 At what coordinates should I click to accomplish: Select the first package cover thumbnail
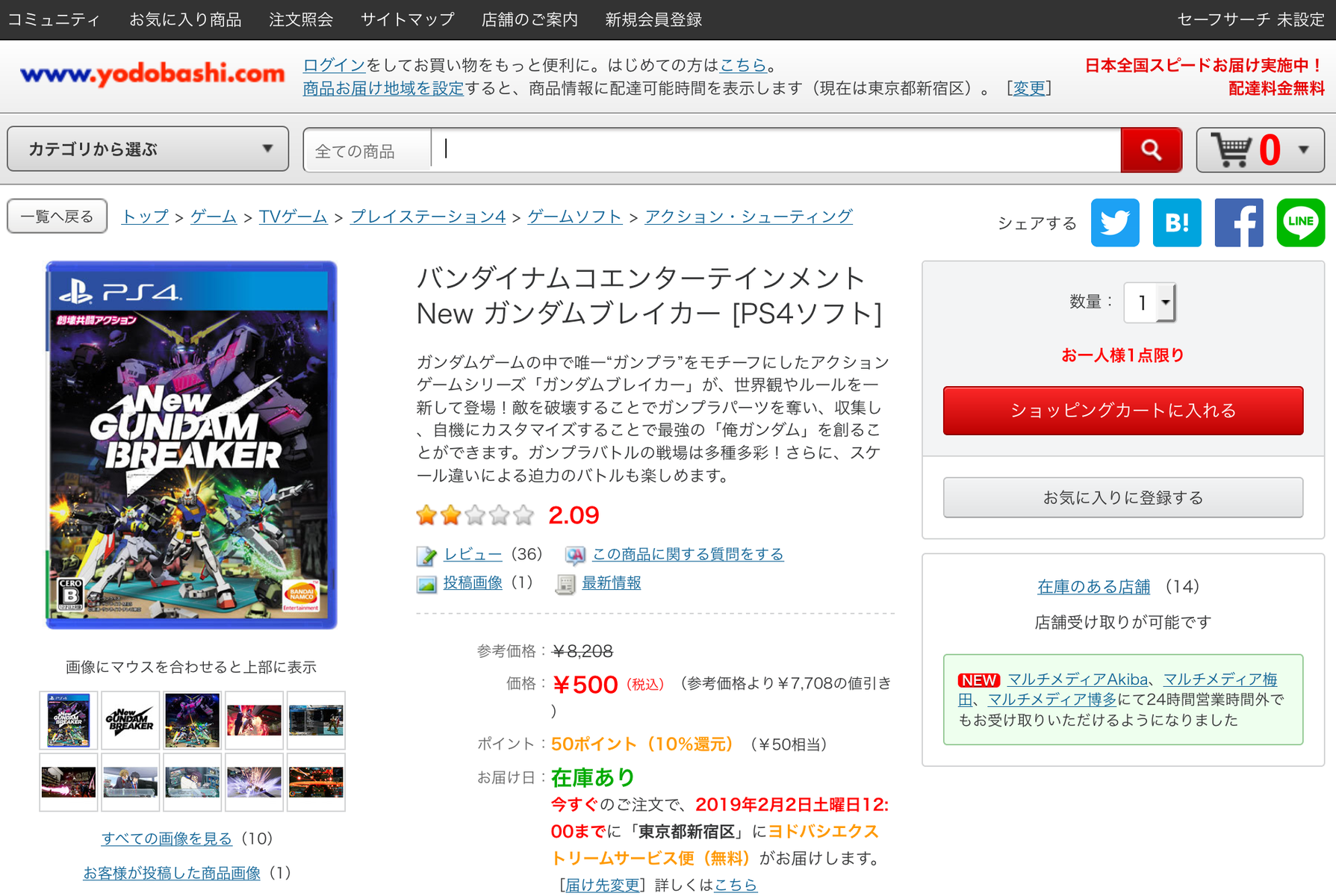click(69, 721)
